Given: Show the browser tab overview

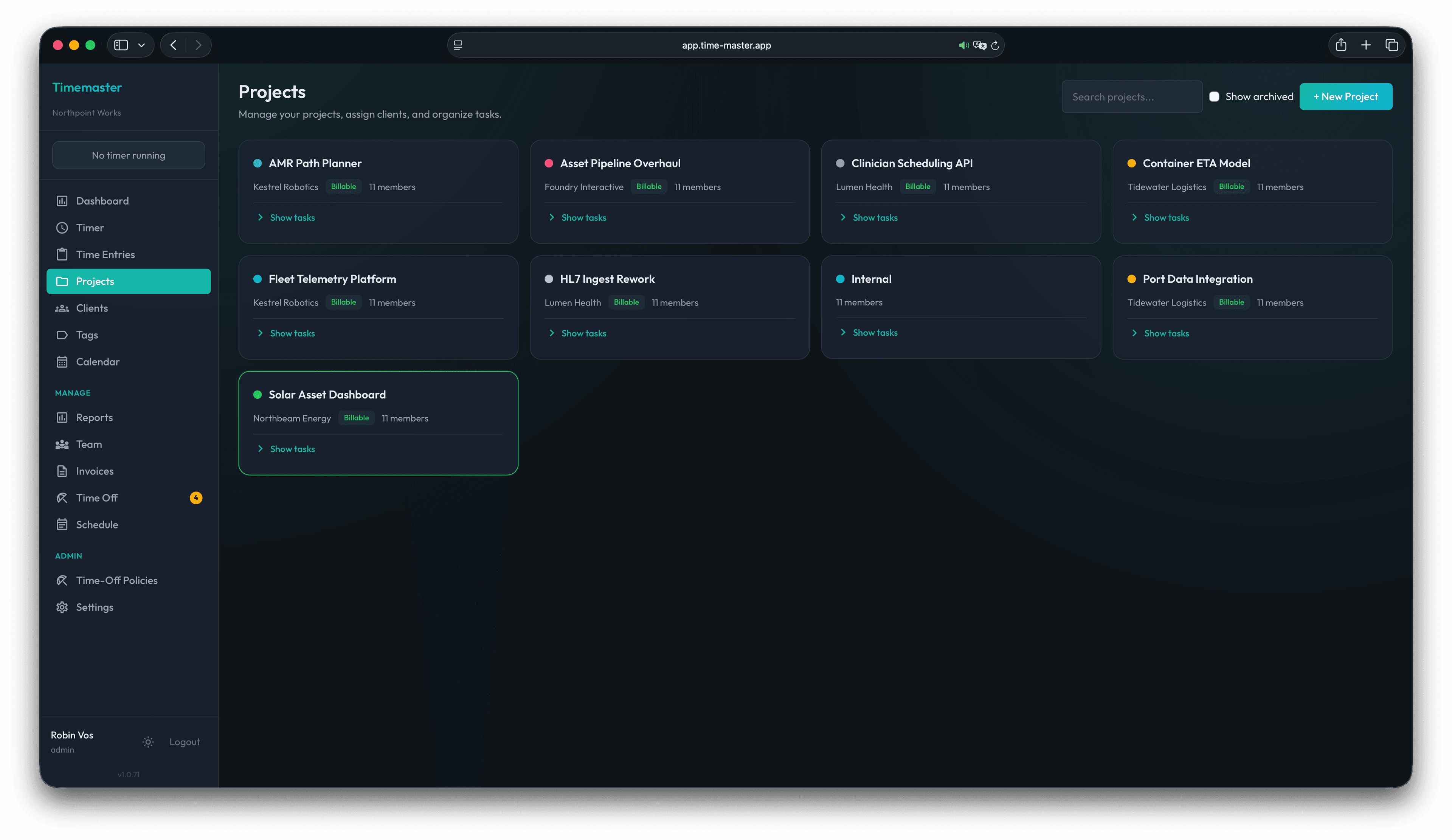Looking at the screenshot, I should coord(1391,45).
